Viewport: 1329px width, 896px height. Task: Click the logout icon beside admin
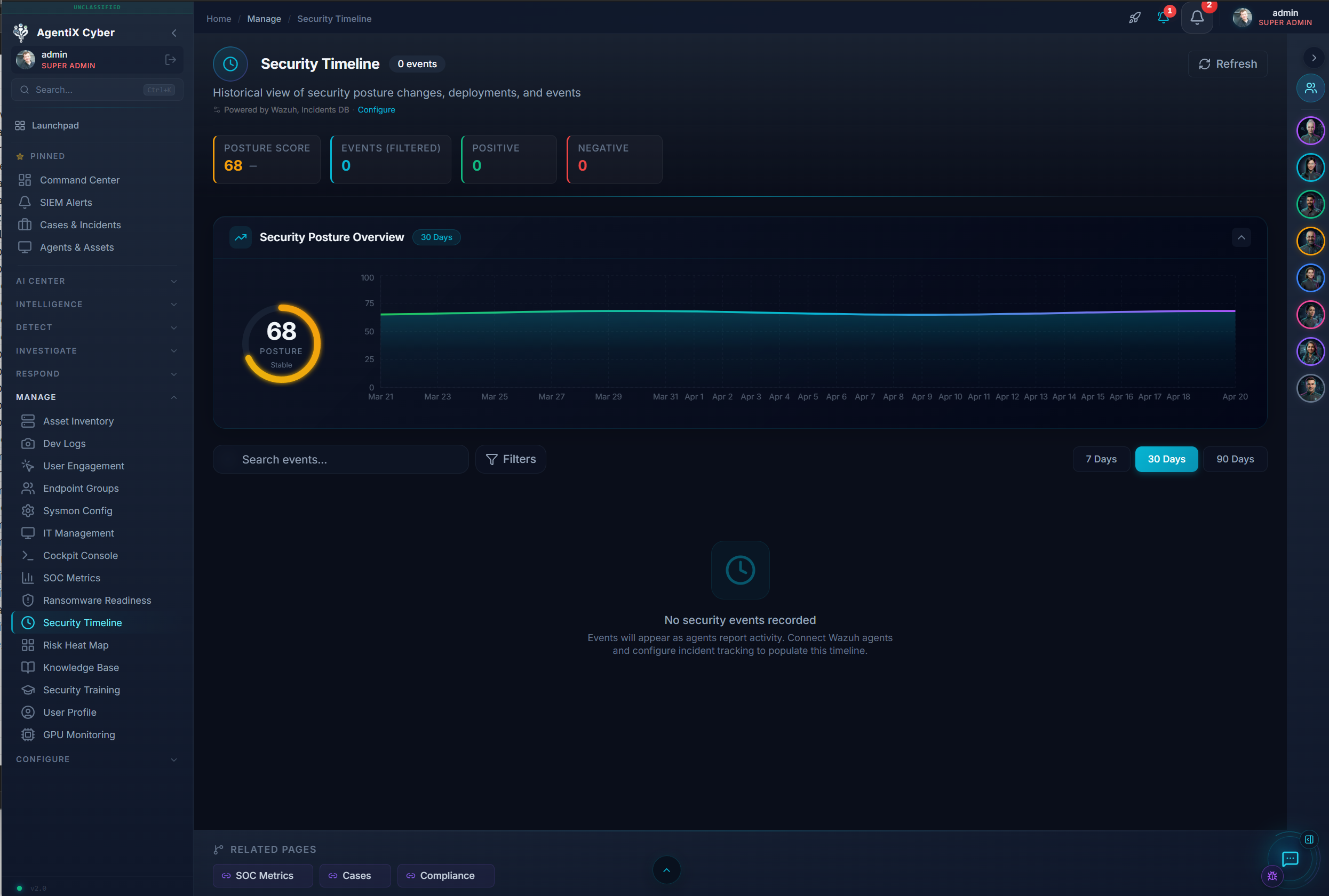[x=170, y=59]
